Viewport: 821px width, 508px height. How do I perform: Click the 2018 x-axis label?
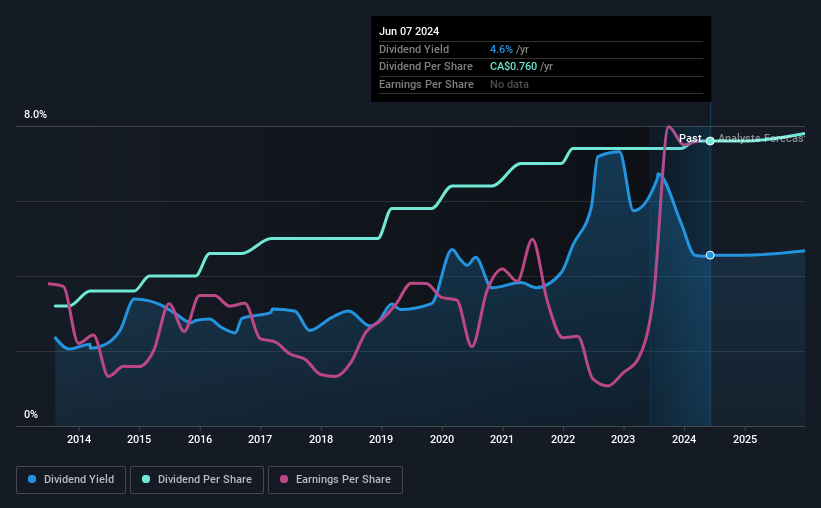321,439
